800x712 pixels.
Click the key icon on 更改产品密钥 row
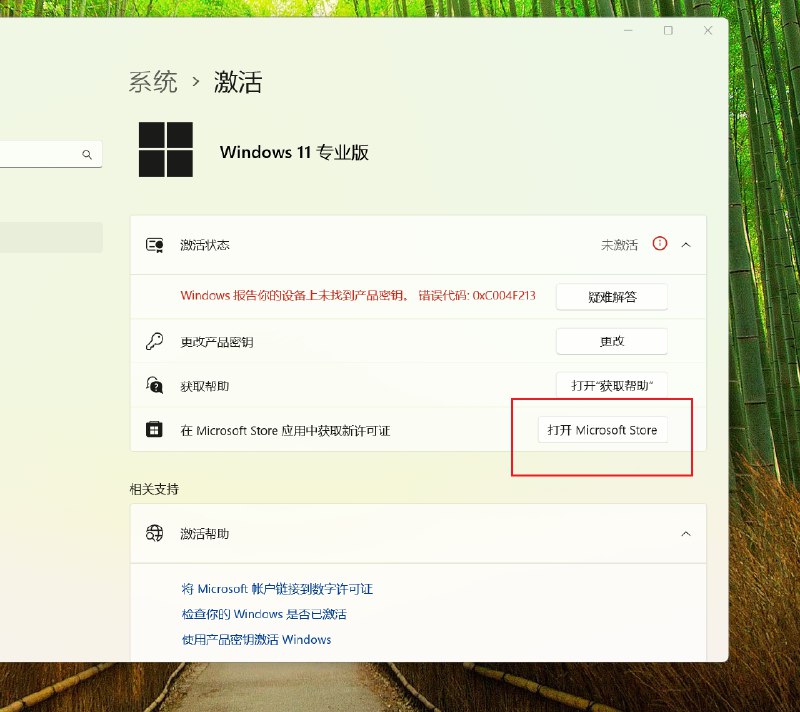point(154,340)
